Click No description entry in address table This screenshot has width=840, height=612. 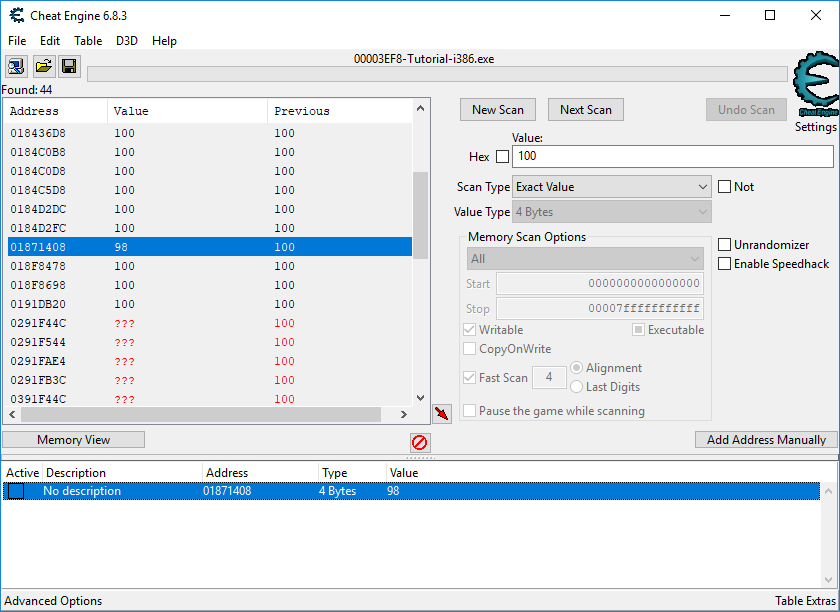click(82, 491)
